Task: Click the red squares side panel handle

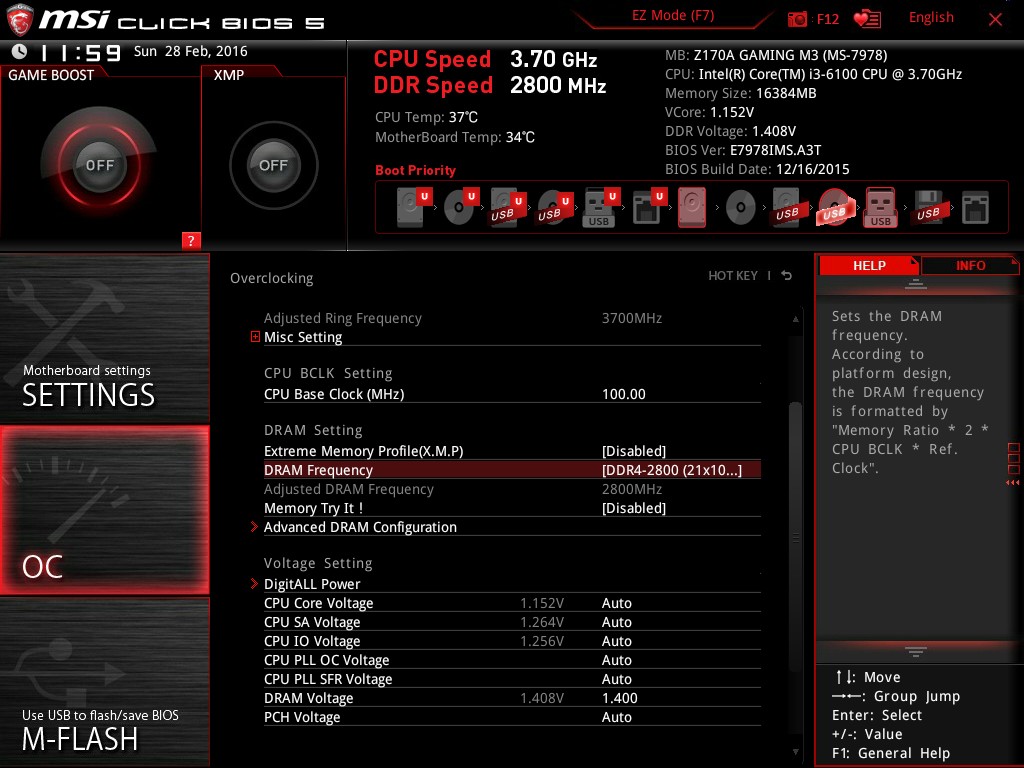Action: [x=1014, y=464]
